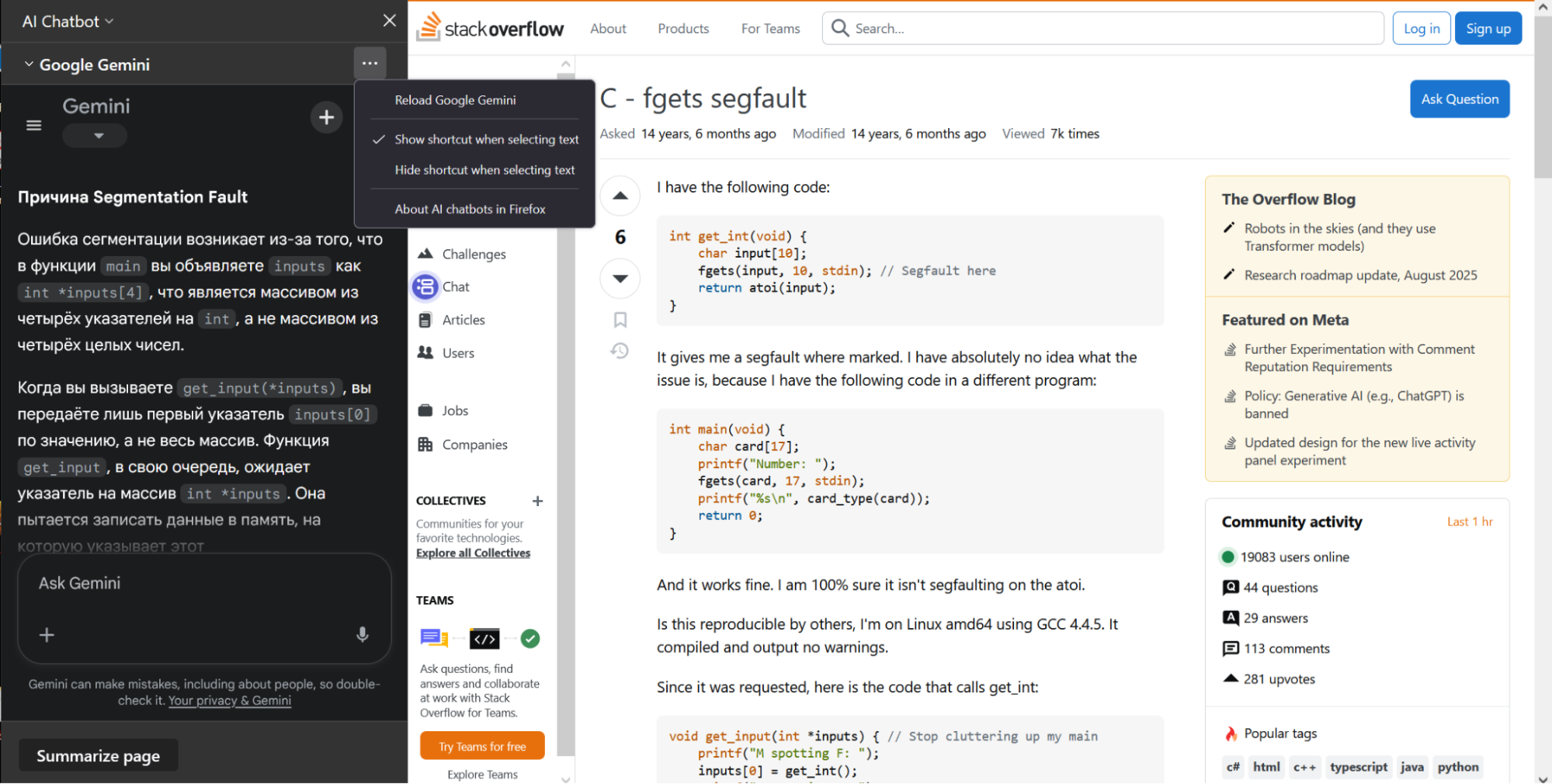Viewport: 1552px width, 784px height.
Task: Click the Gemini hamburger menu icon
Action: tap(33, 125)
